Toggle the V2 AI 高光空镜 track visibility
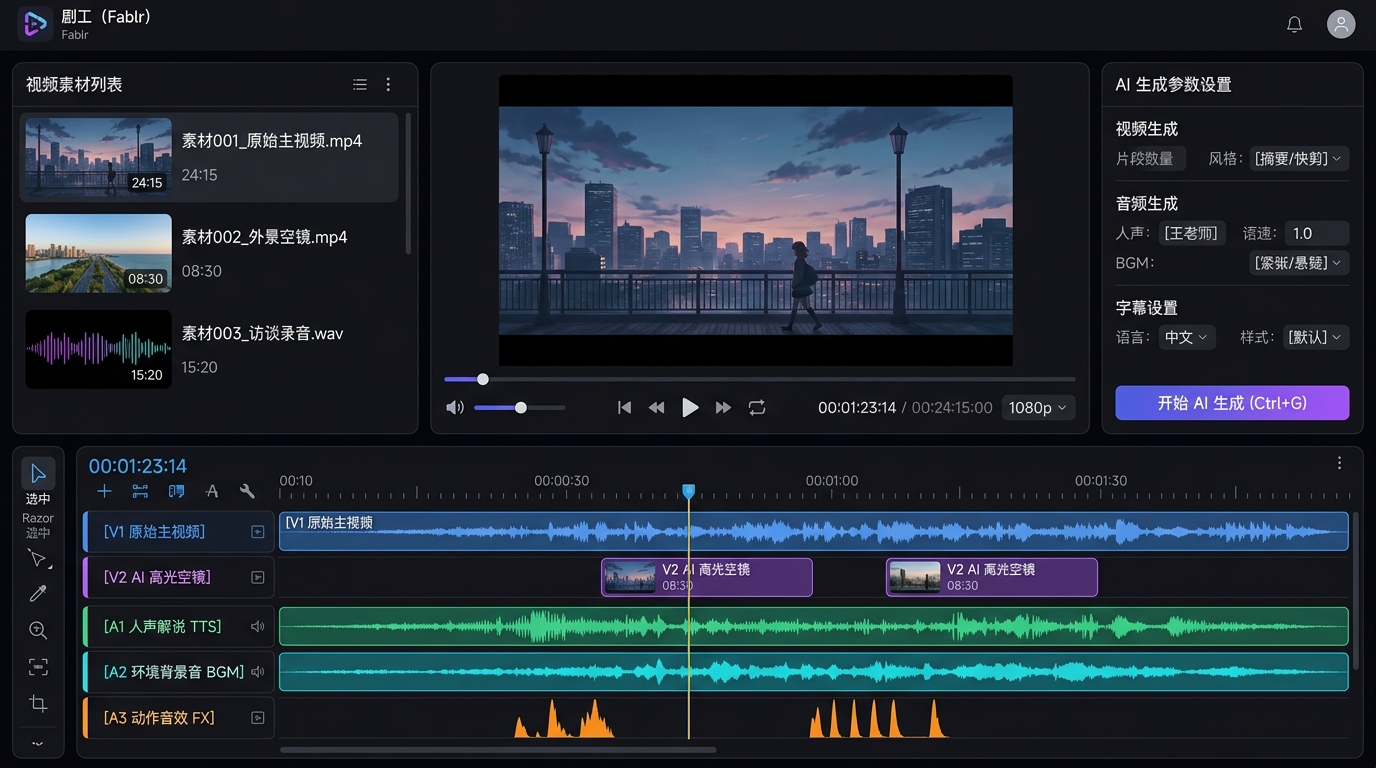This screenshot has width=1376, height=768. click(258, 577)
